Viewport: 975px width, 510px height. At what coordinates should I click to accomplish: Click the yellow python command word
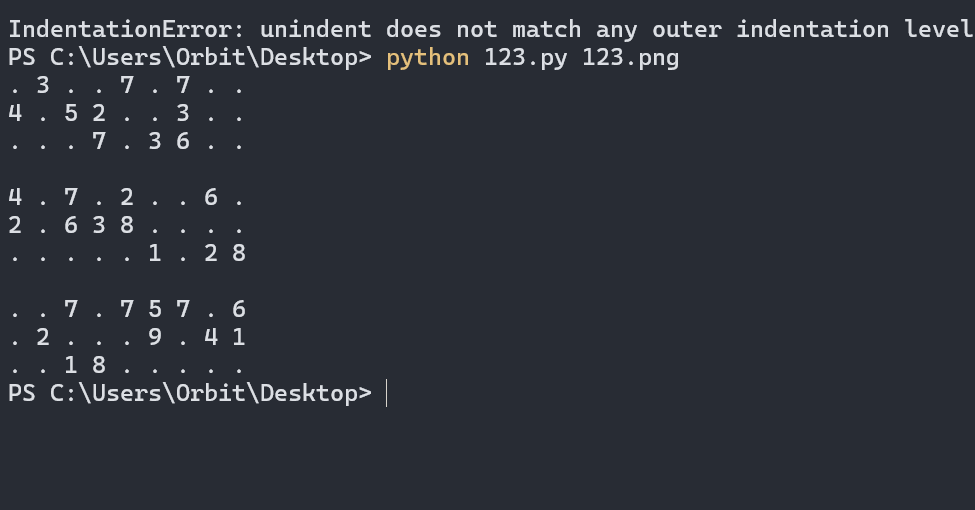pyautogui.click(x=428, y=58)
